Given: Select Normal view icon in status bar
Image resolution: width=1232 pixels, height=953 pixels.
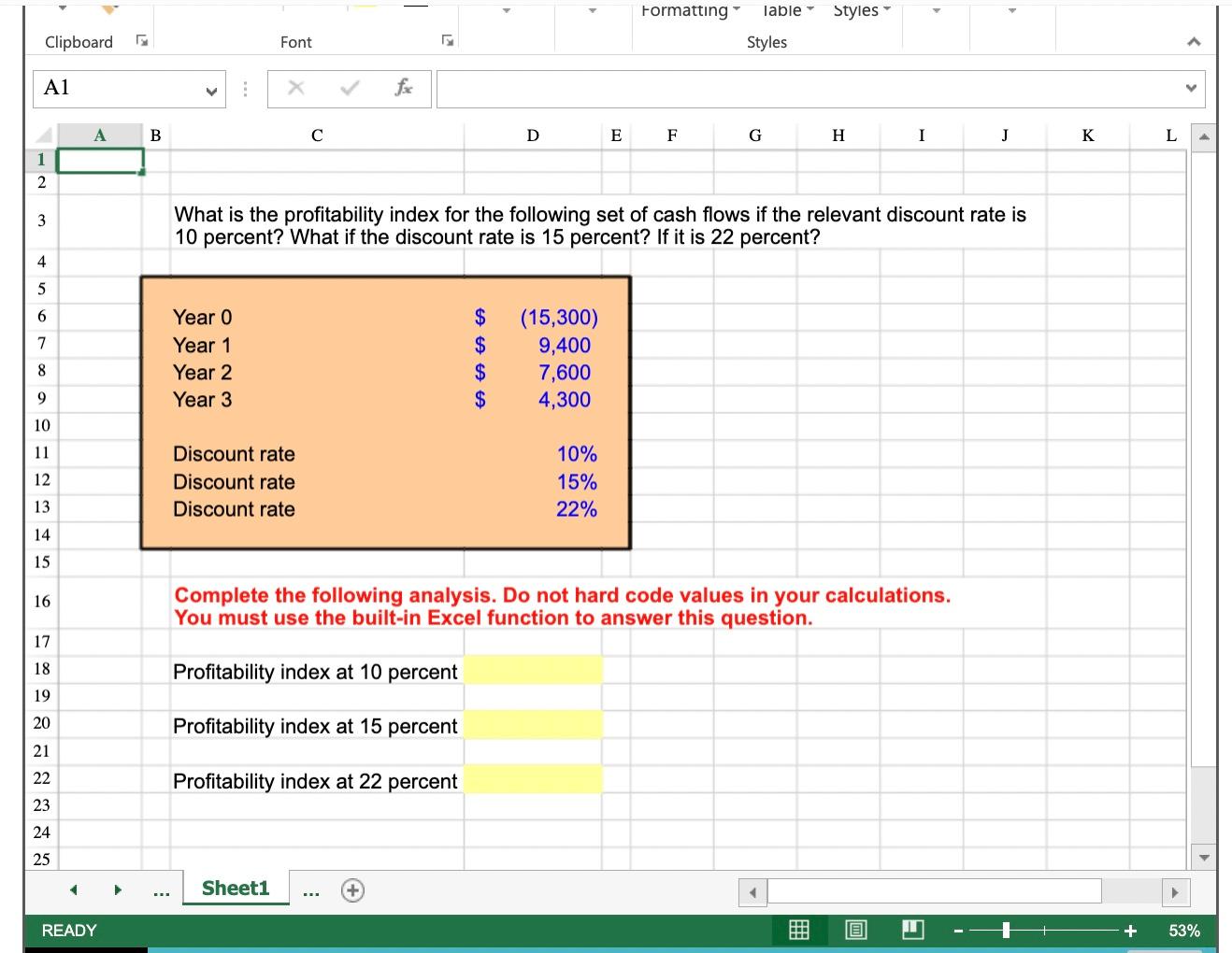Looking at the screenshot, I should coord(798,929).
